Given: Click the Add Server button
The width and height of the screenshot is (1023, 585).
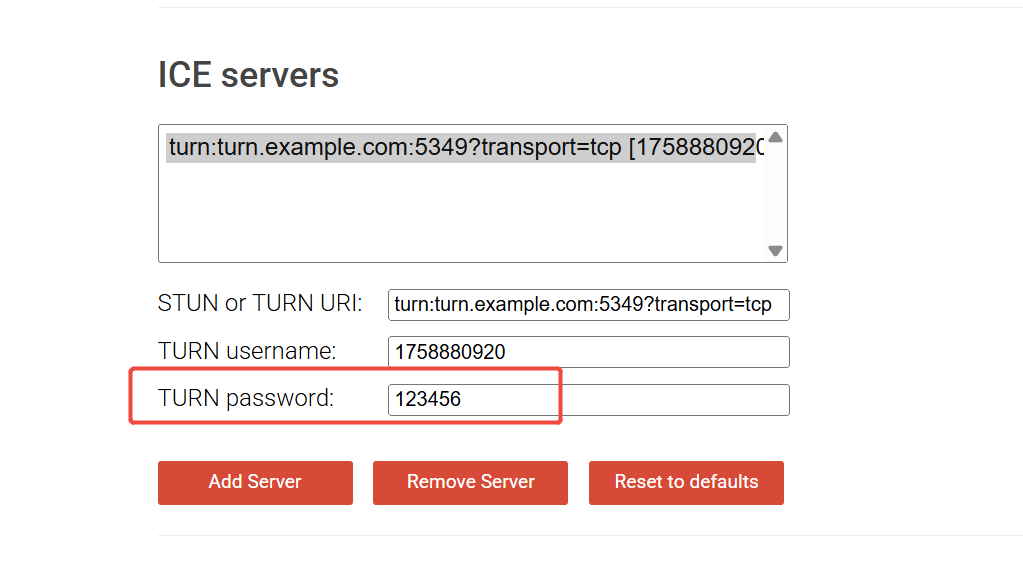Looking at the screenshot, I should tap(255, 482).
